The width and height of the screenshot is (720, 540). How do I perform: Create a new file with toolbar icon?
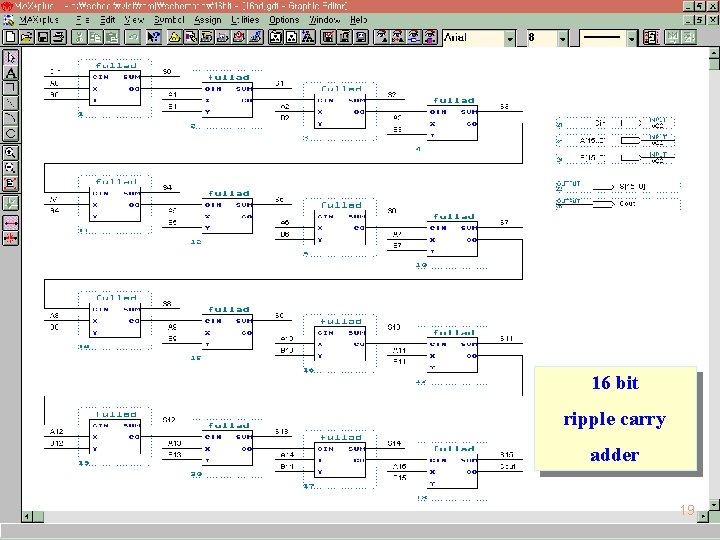point(10,37)
